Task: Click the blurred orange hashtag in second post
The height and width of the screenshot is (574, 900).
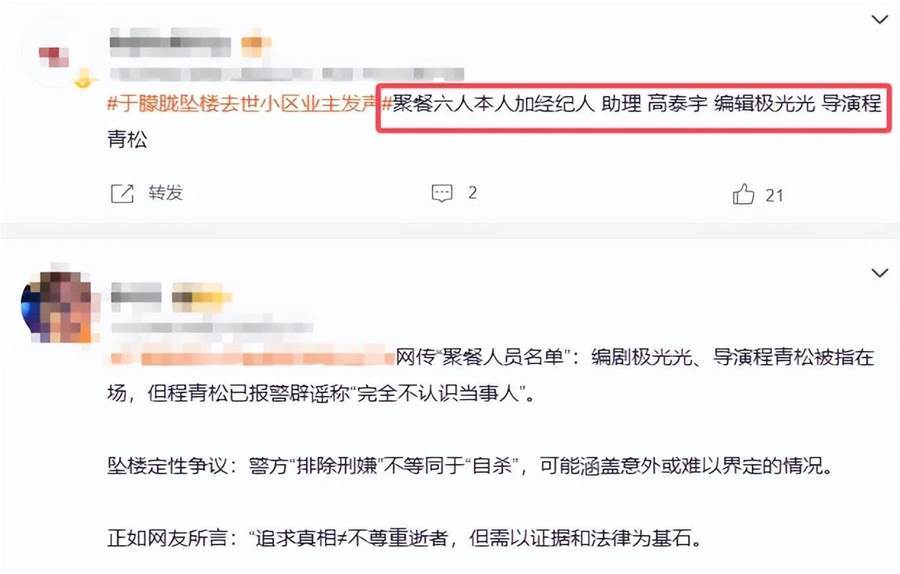Action: 251,358
